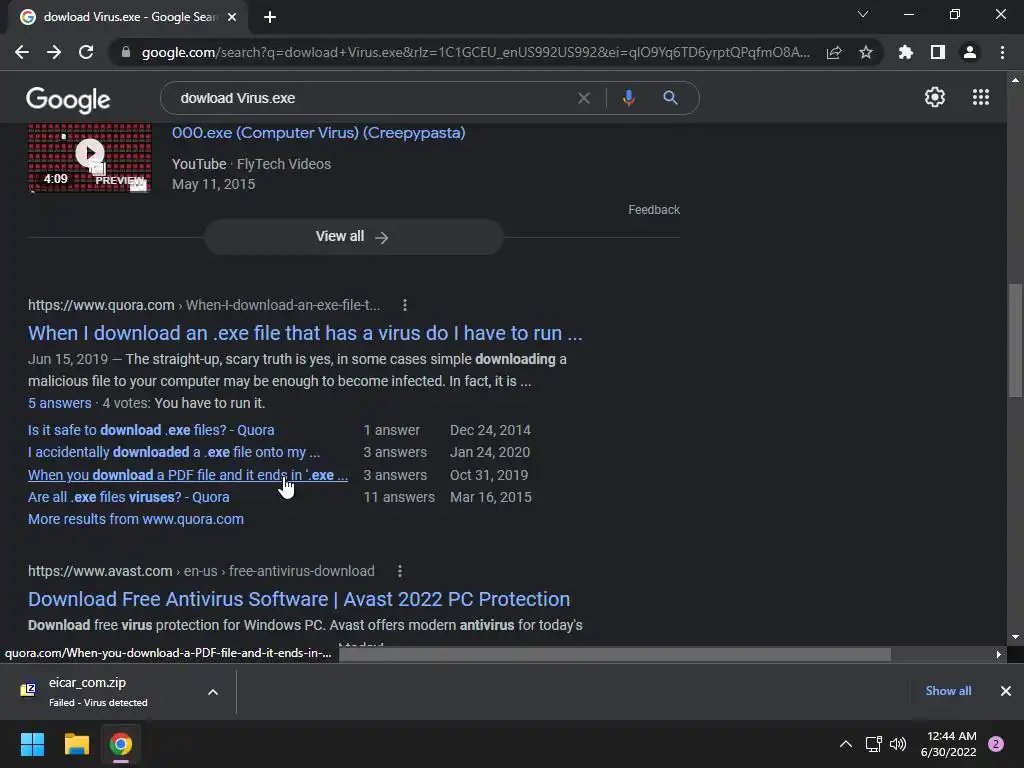Screen dimensions: 1024x768
Task: Open 'Are all .exe files viruses?' link
Action: (x=129, y=497)
